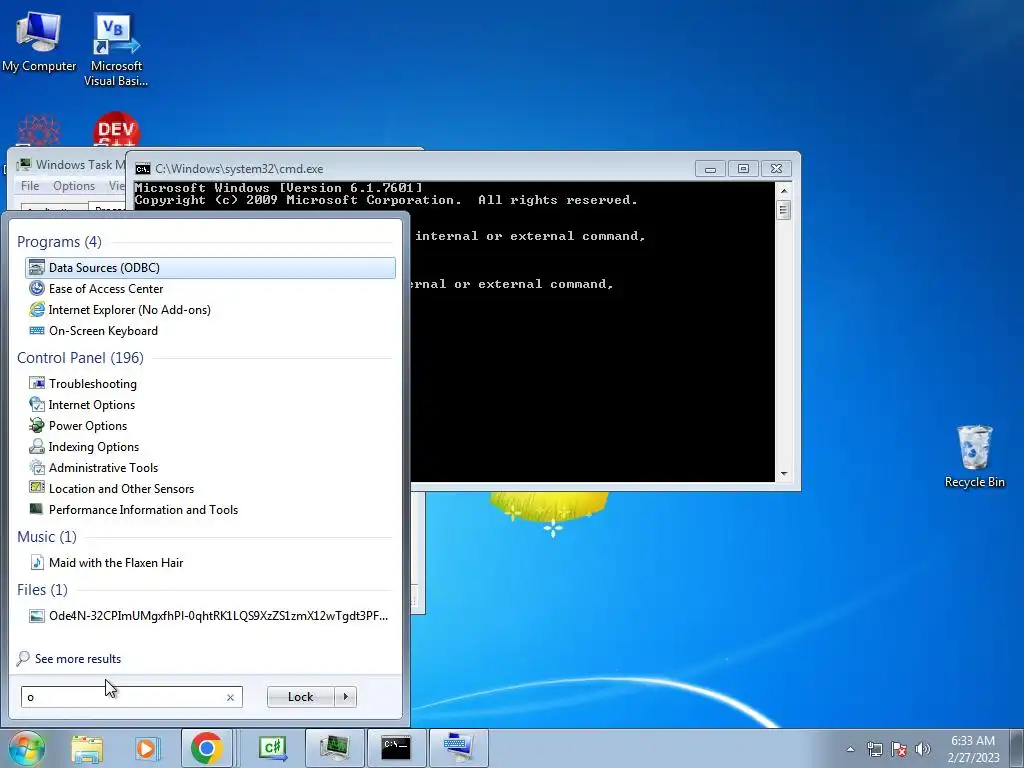Screen dimensions: 1024x768
Task: Click the volume speaker tray icon
Action: coord(923,749)
